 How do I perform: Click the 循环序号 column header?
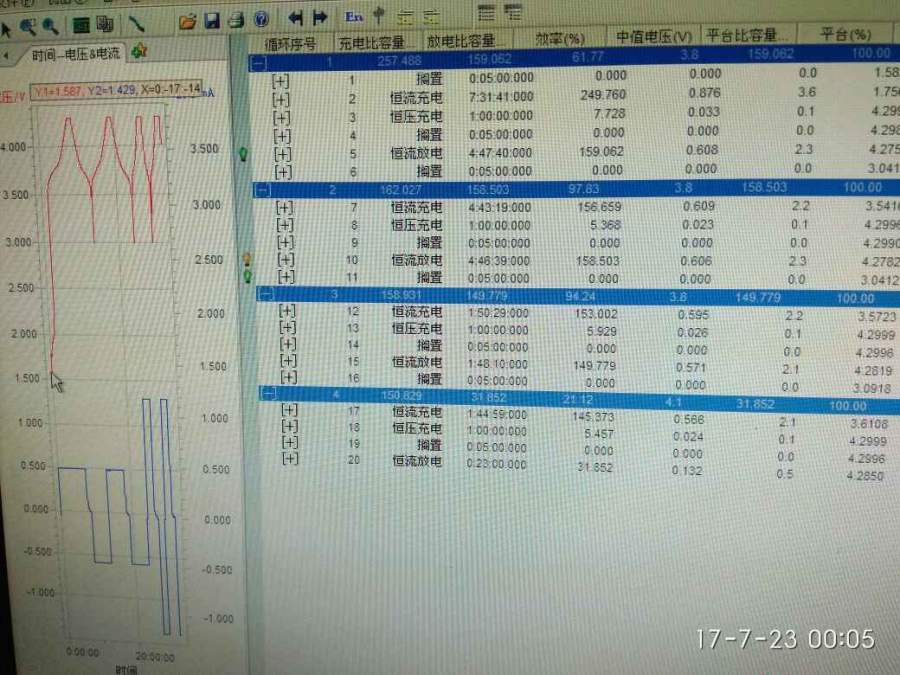click(x=290, y=44)
